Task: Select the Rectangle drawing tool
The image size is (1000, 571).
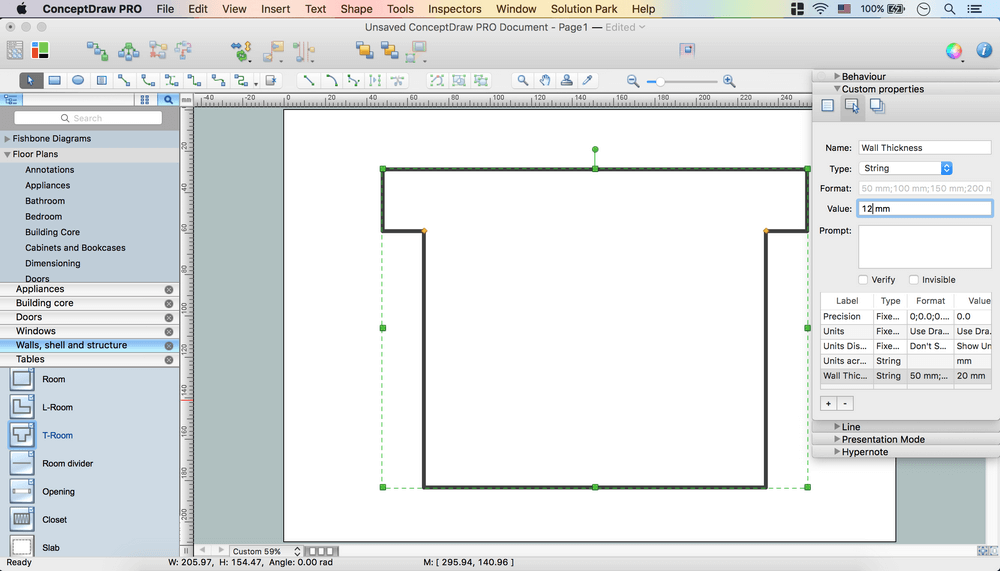Action: 54,80
